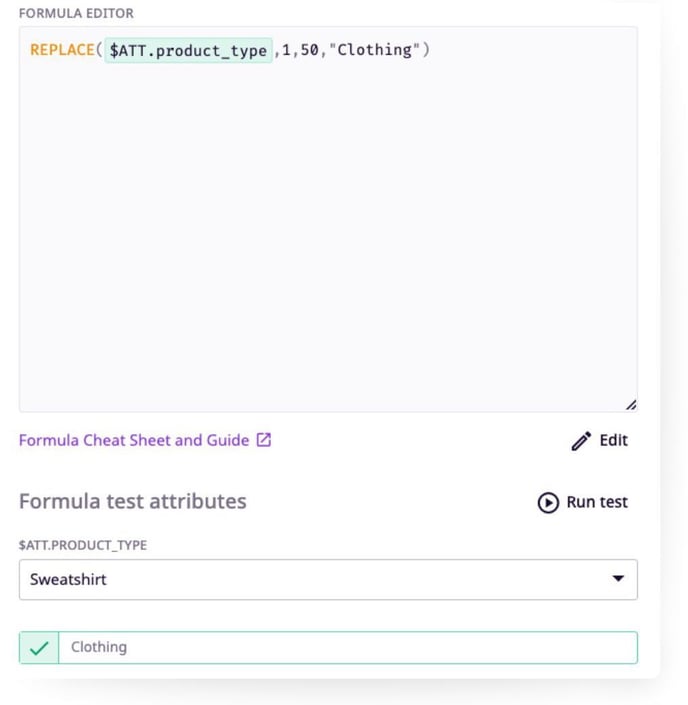
Task: Click the number 50 in the formula
Action: tap(310, 50)
